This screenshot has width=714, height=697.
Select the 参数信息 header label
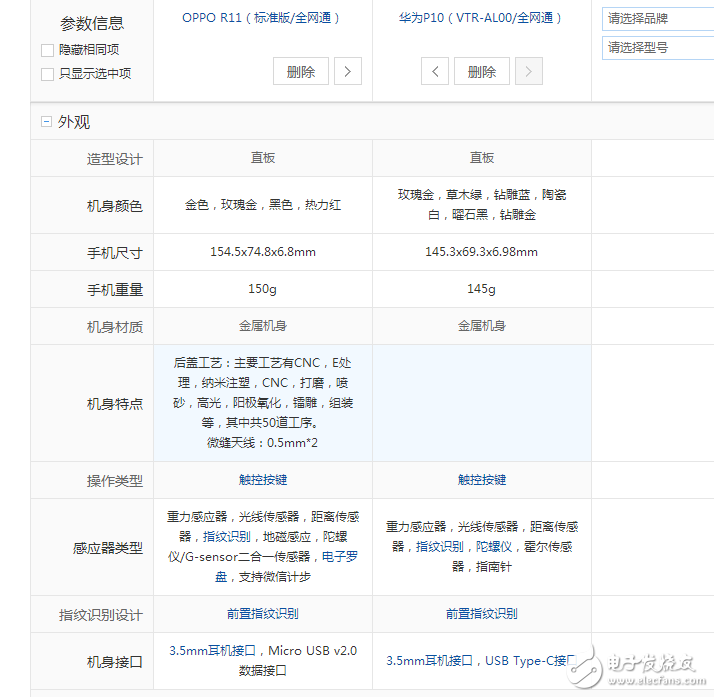(x=92, y=24)
